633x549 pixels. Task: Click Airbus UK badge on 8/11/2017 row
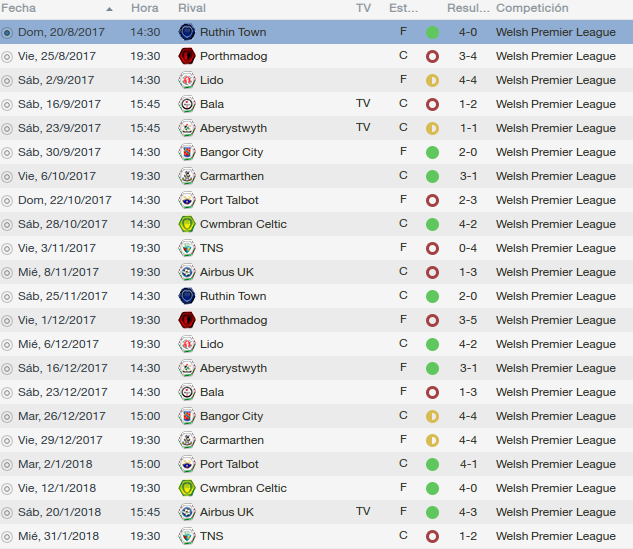coord(187,272)
